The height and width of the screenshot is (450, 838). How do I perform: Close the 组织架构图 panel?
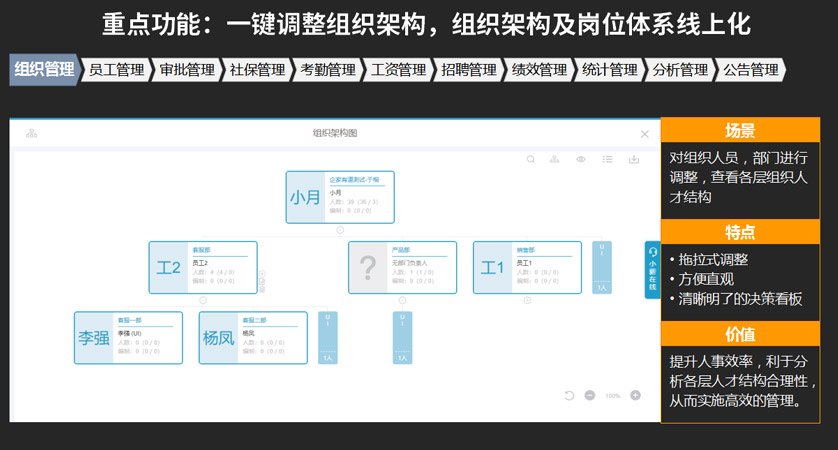click(x=645, y=134)
